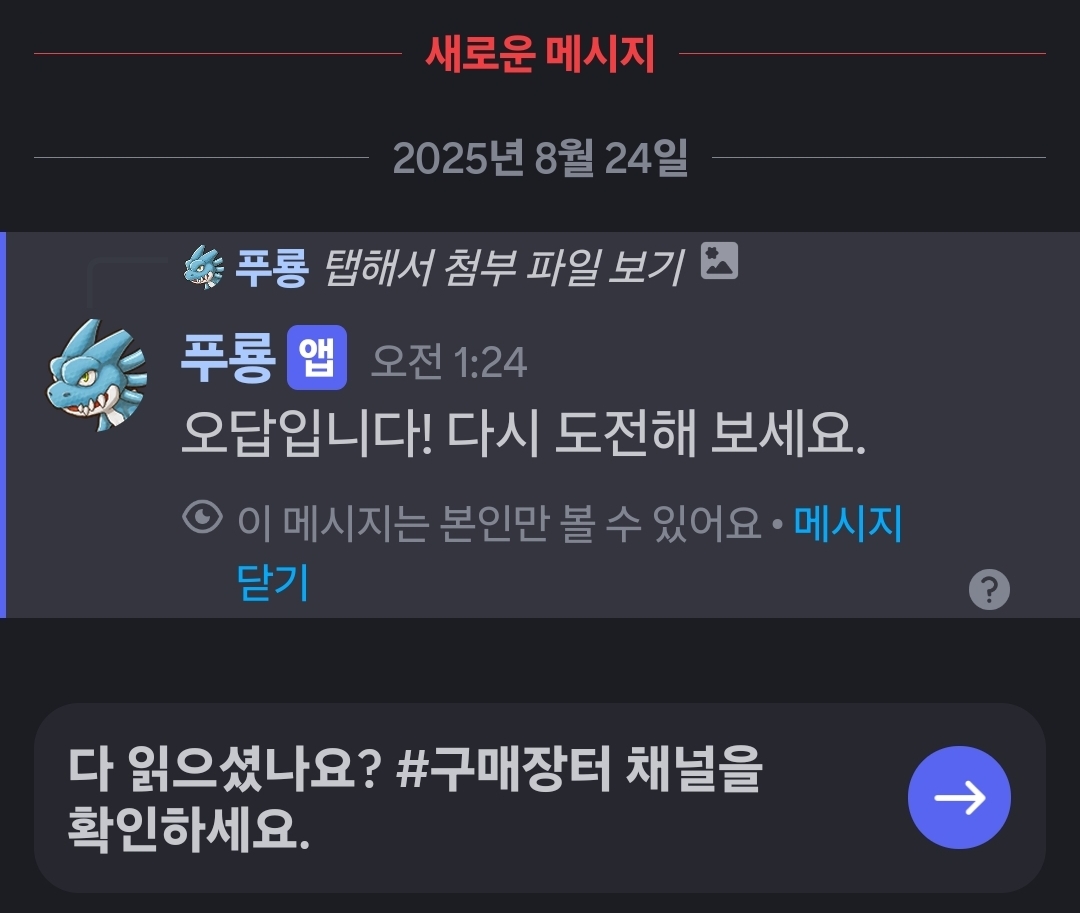Tap the blue highlight bar on the message's left edge

[x=3, y=425]
